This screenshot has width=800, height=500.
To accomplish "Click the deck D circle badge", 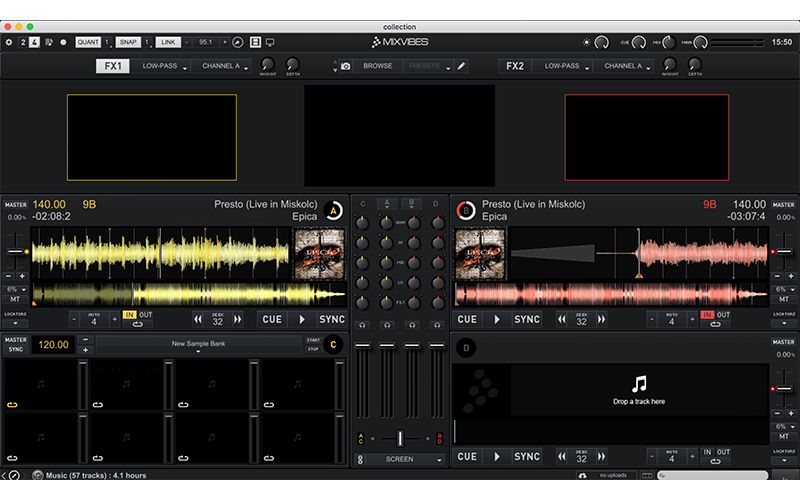I will (464, 347).
